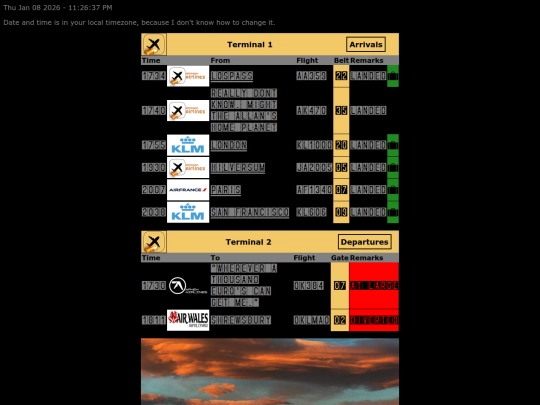
Task: Click flight number OK384
Action: tap(309, 285)
